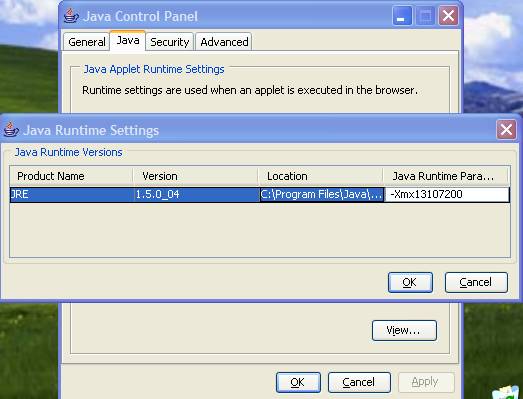Click the disabled maximize button of Control Panel
523x399 pixels.
tap(425, 16)
